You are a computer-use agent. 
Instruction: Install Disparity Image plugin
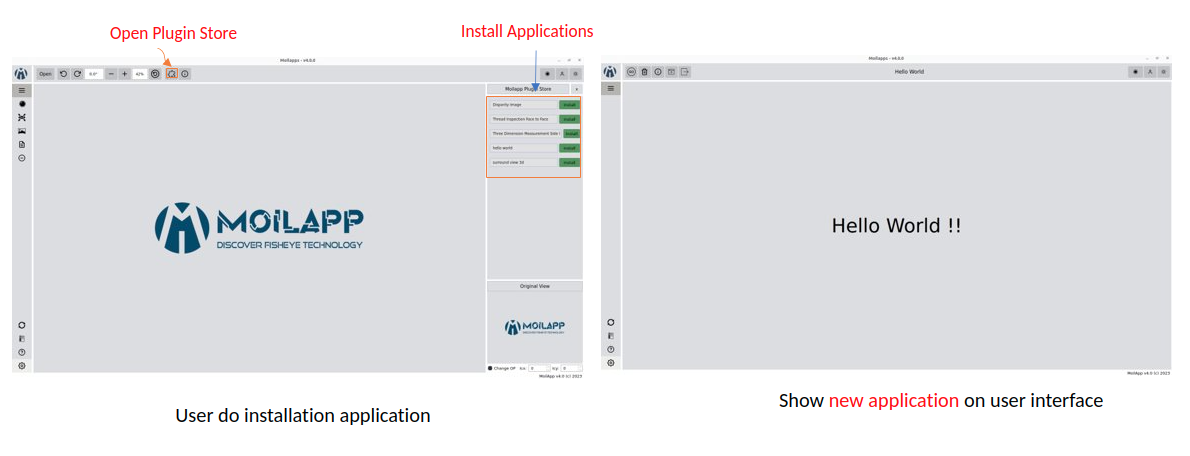[x=569, y=105]
